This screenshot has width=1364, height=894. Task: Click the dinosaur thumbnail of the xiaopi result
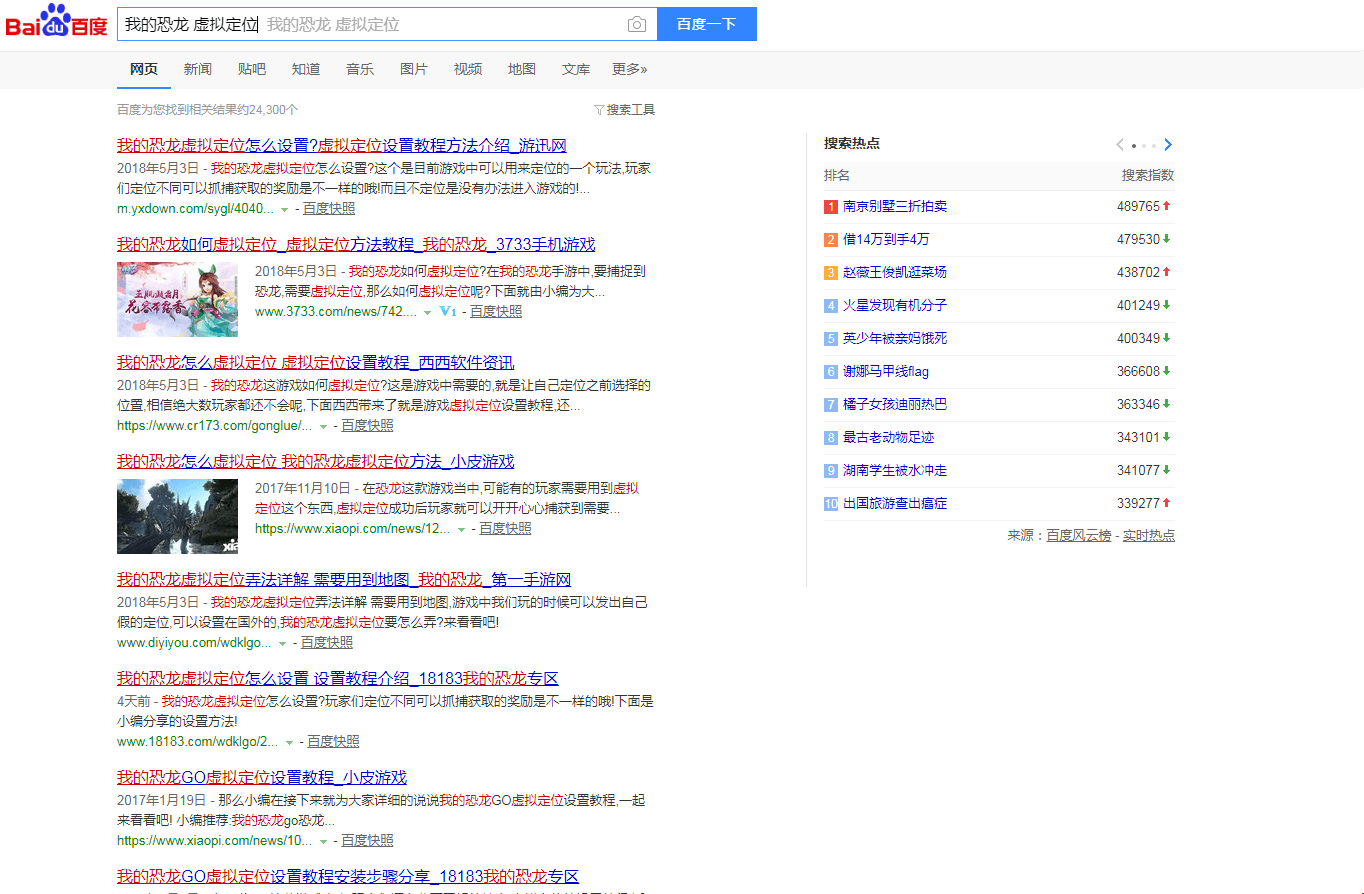[177, 516]
